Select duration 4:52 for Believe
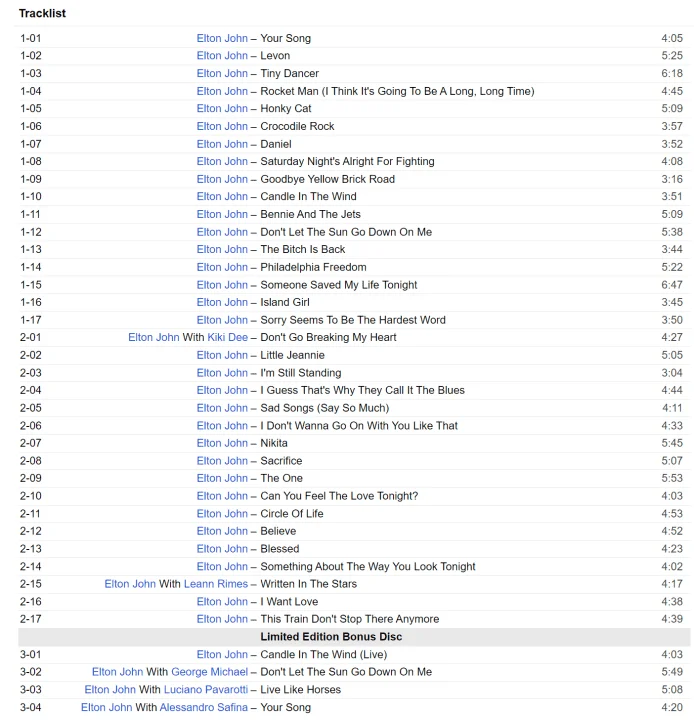 (x=672, y=531)
